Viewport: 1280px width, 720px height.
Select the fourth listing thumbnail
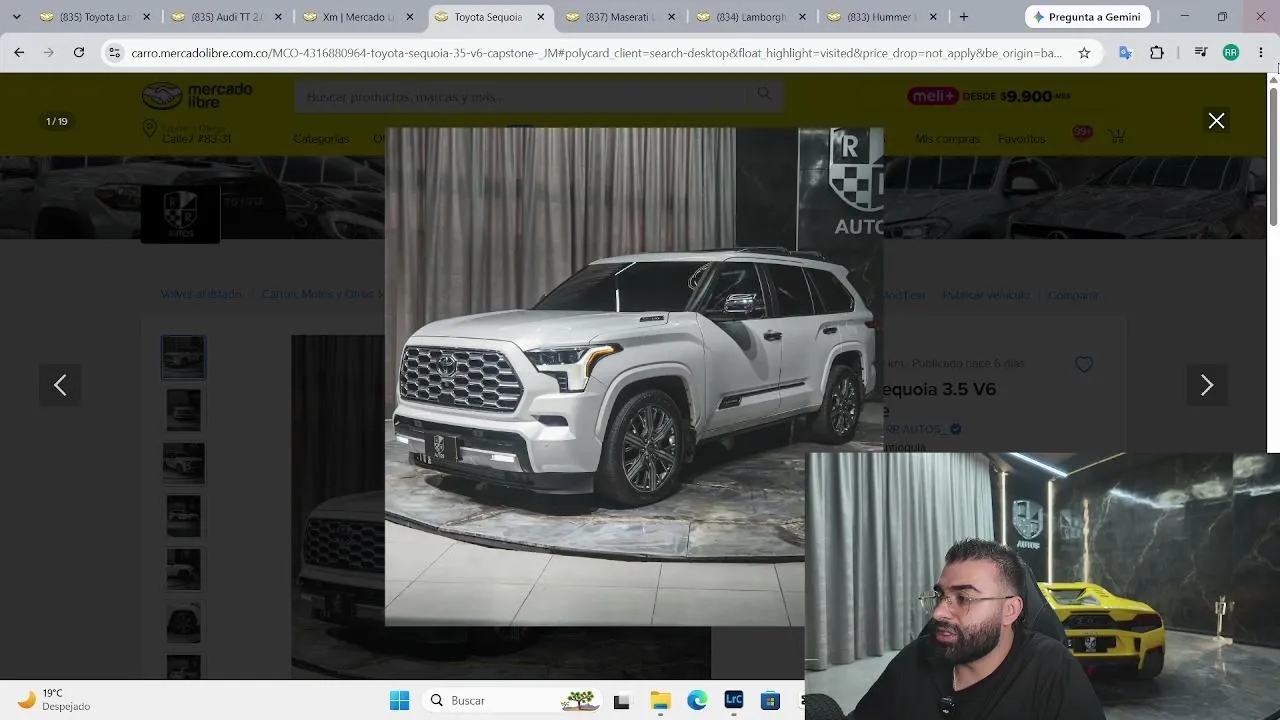click(x=183, y=516)
